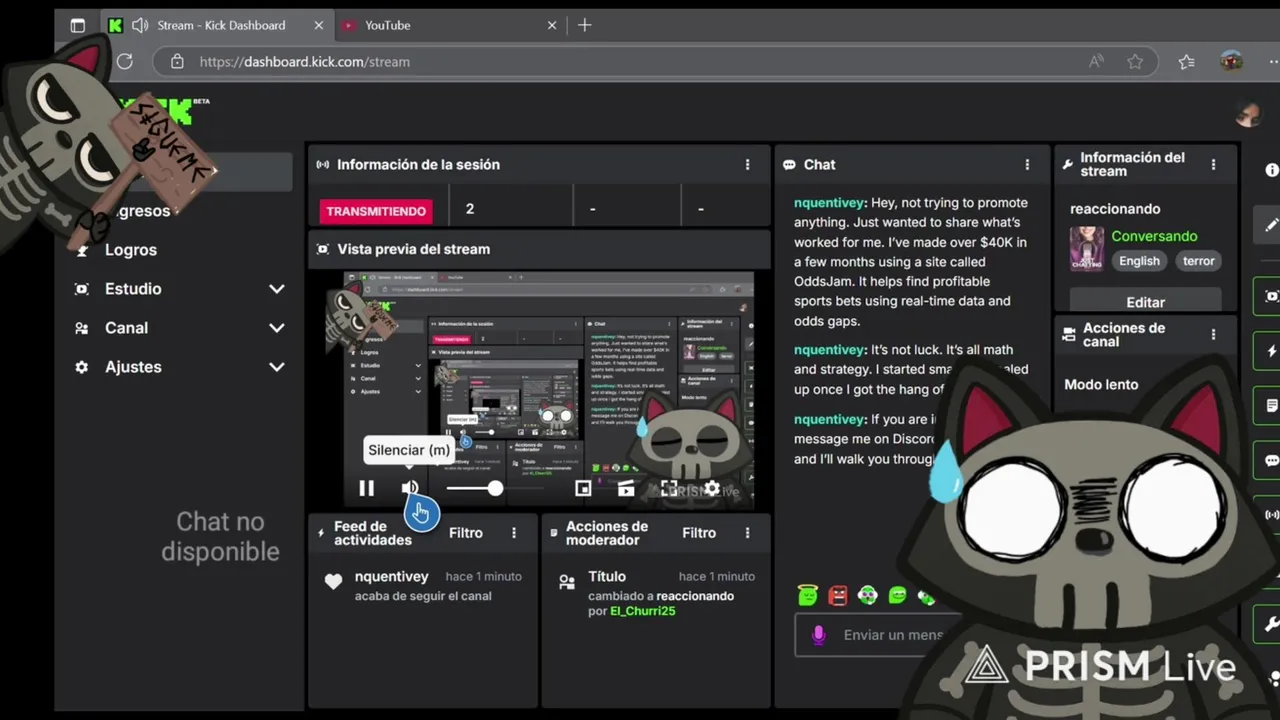
Task: Add page to favorites star icon
Action: [x=1135, y=62]
